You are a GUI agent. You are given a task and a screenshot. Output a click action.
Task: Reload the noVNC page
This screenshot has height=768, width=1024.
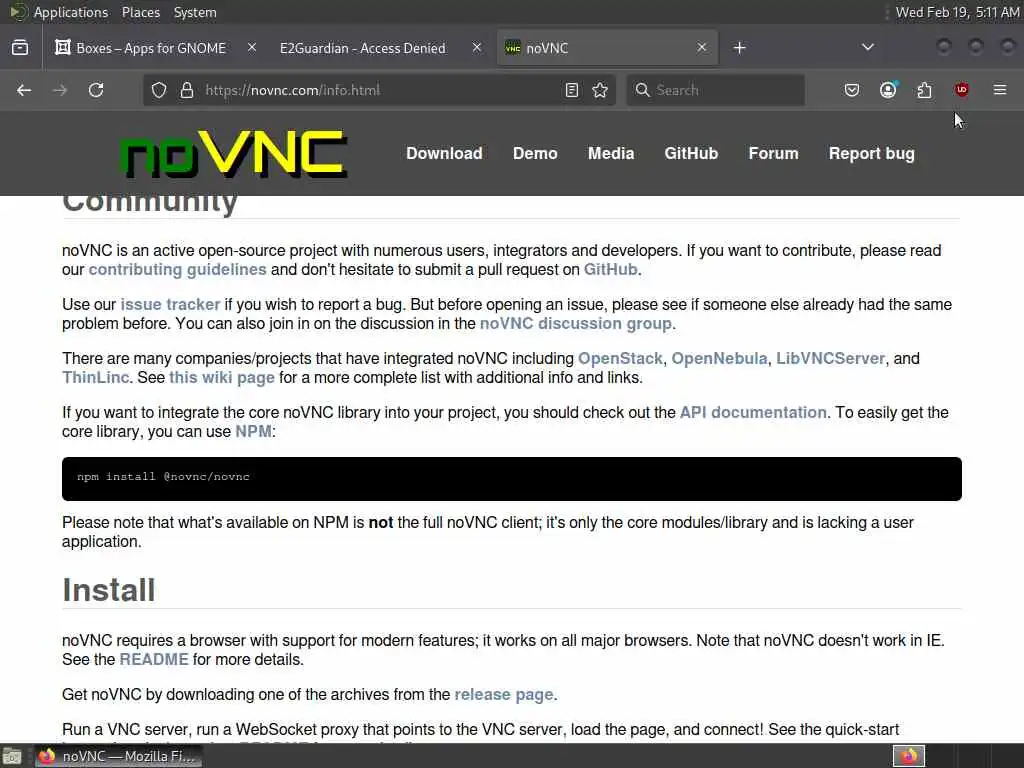[x=96, y=90]
